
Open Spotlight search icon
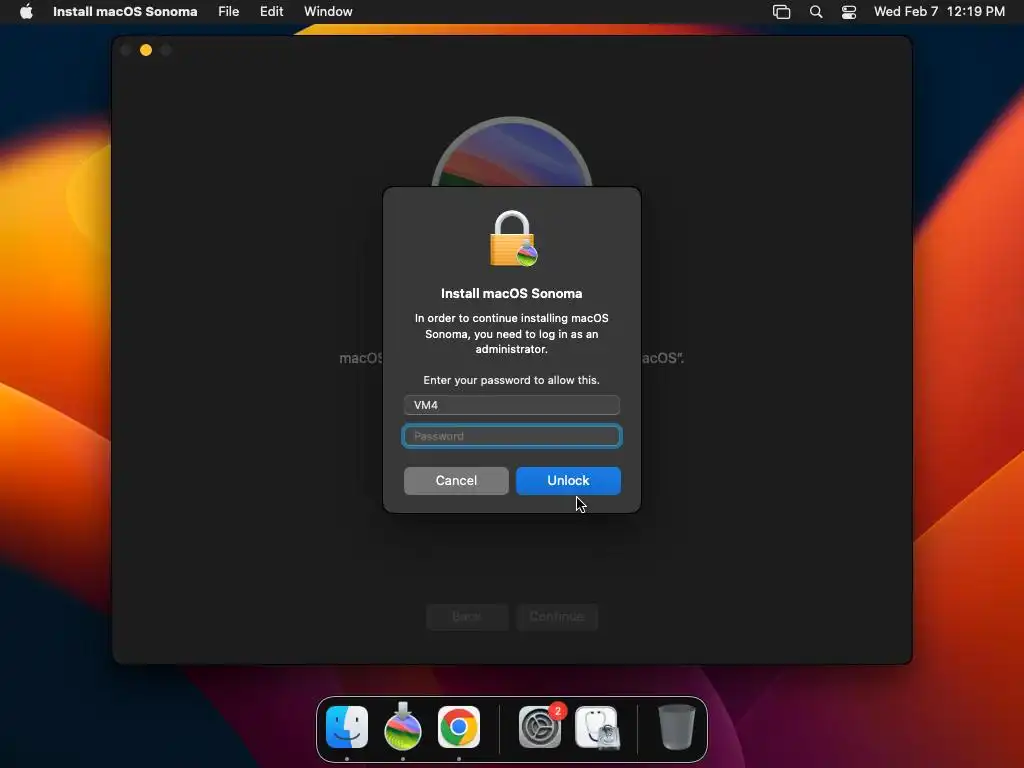pos(816,11)
